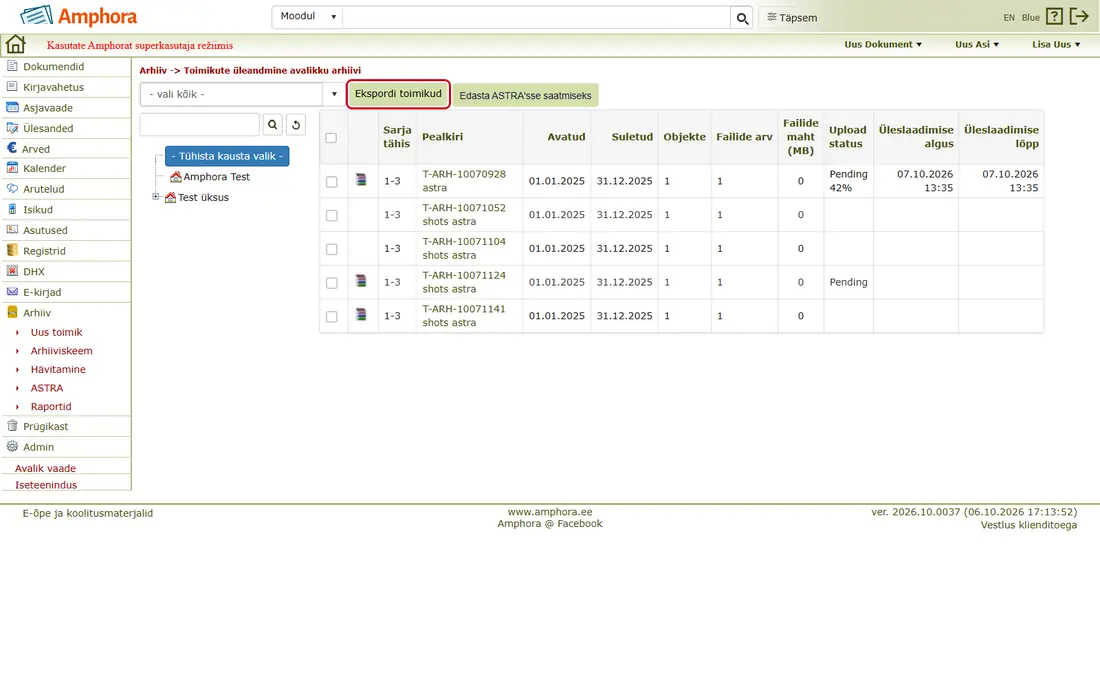Check the box for T-ARH-10071052 row
This screenshot has width=1100, height=688.
tap(332, 215)
